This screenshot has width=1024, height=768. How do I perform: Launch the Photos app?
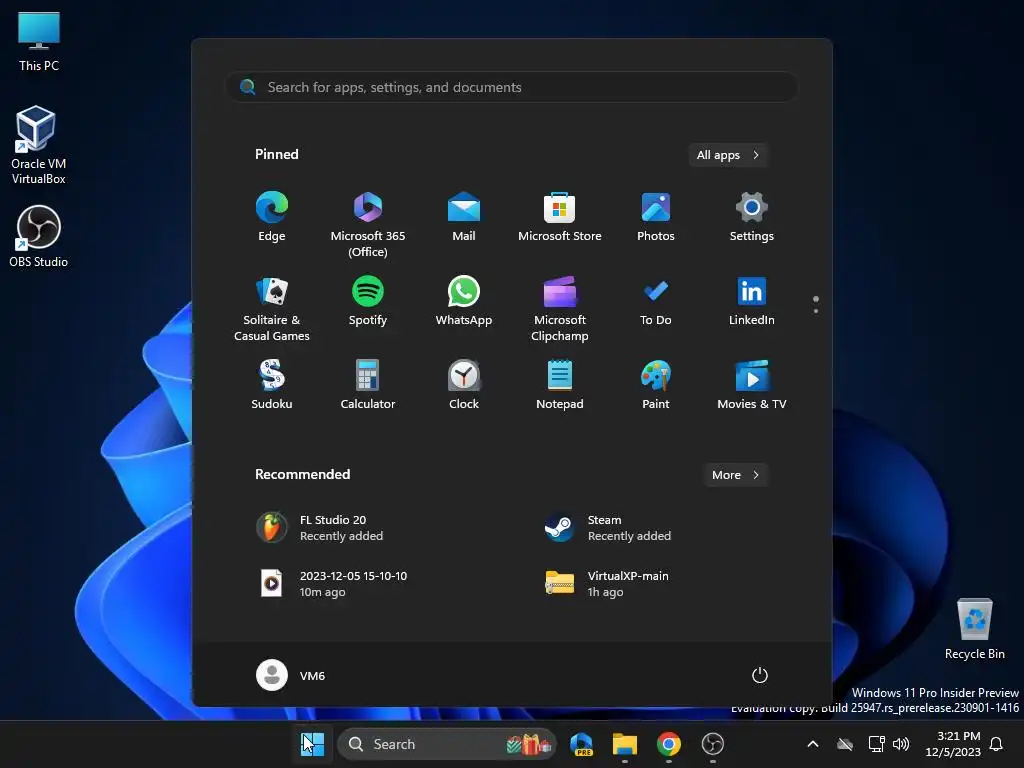656,217
